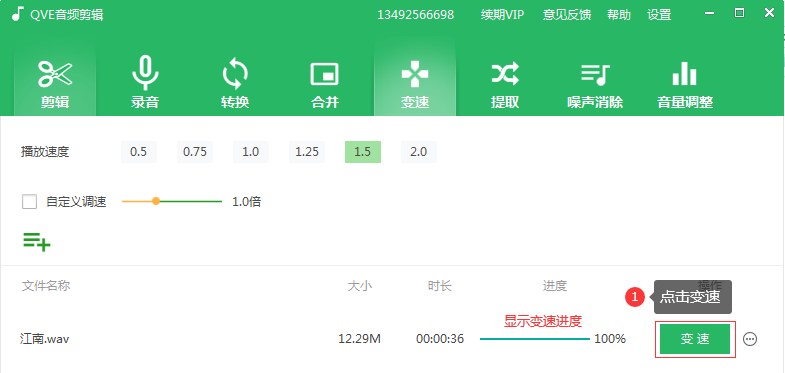This screenshot has width=785, height=373.
Task: Click the 江南.wav progress bar
Action: [x=535, y=339]
